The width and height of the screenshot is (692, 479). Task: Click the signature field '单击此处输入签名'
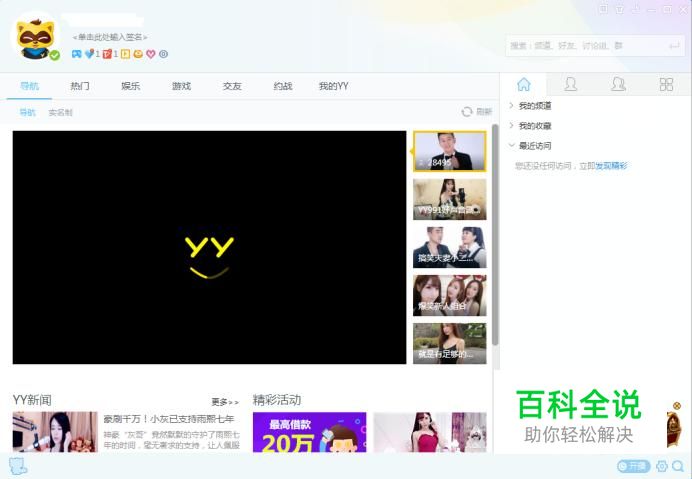click(x=110, y=38)
